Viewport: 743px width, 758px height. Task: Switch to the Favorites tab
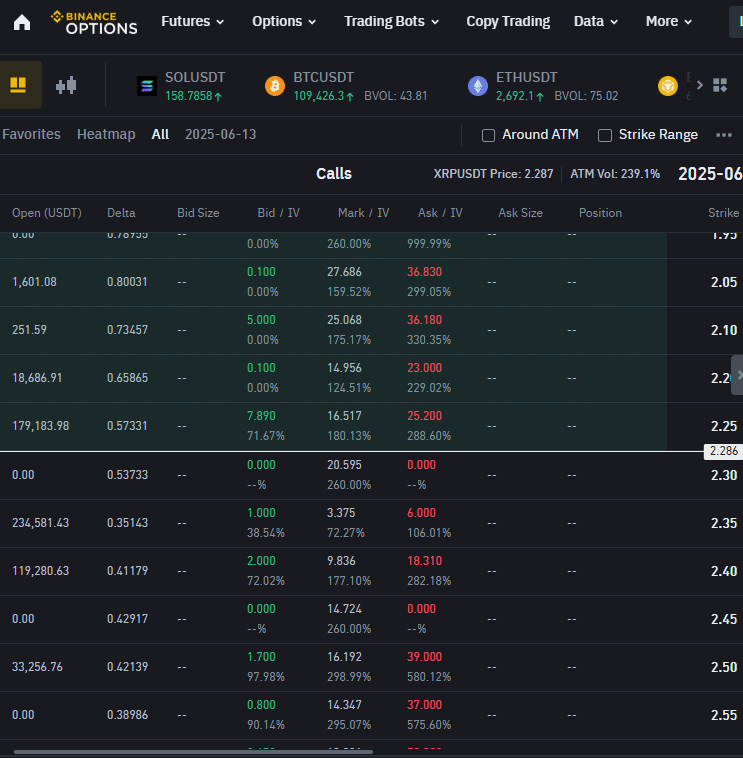tap(31, 134)
